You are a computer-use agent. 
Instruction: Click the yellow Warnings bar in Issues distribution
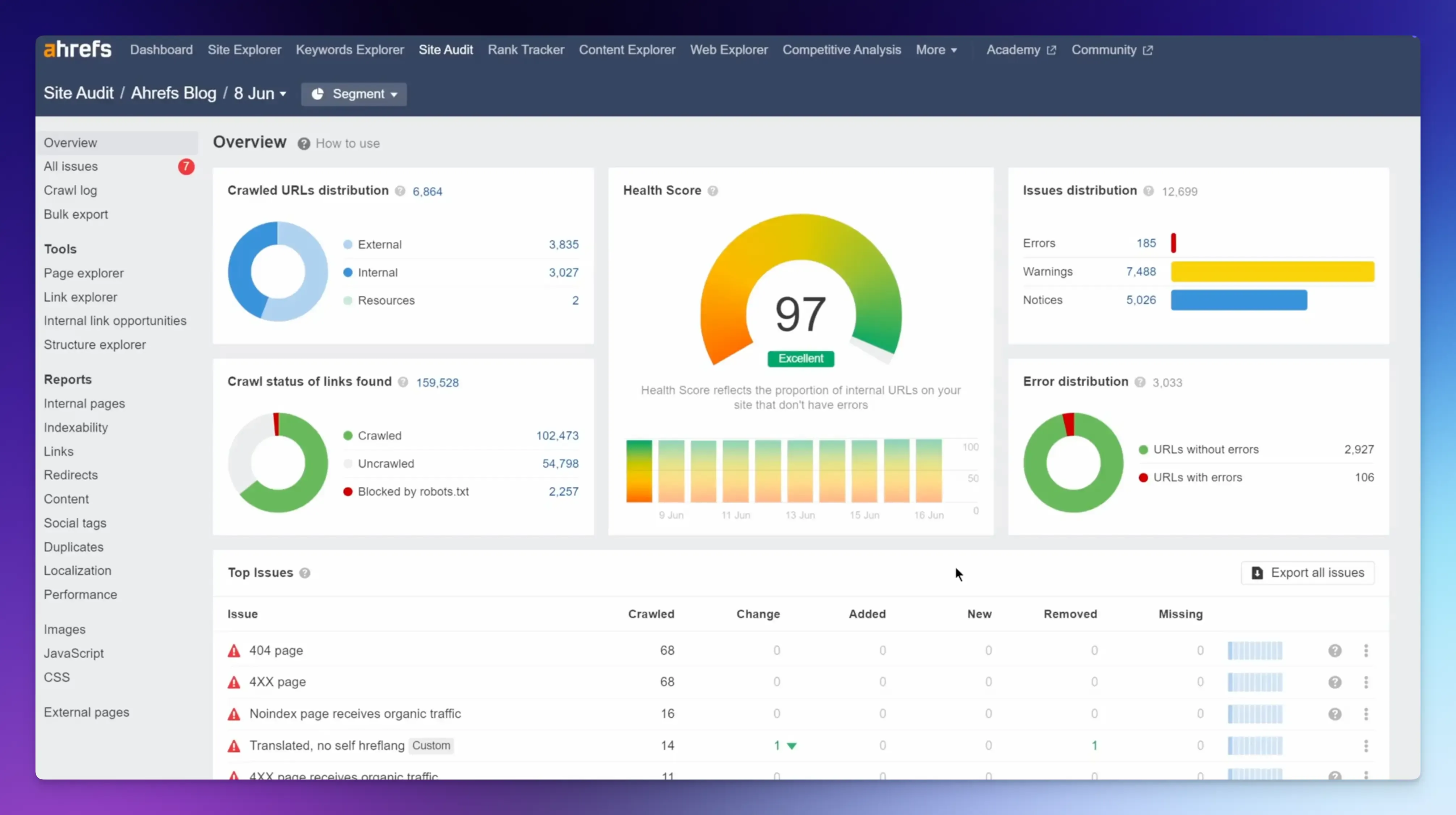(x=1272, y=272)
